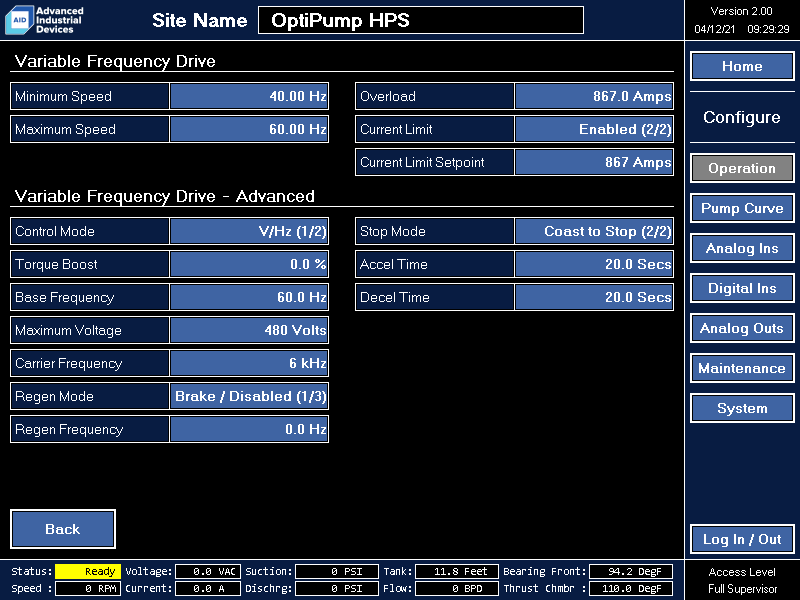The width and height of the screenshot is (800, 600).
Task: Toggle Current Limit Enabled (2/2) setting
Action: pos(594,129)
